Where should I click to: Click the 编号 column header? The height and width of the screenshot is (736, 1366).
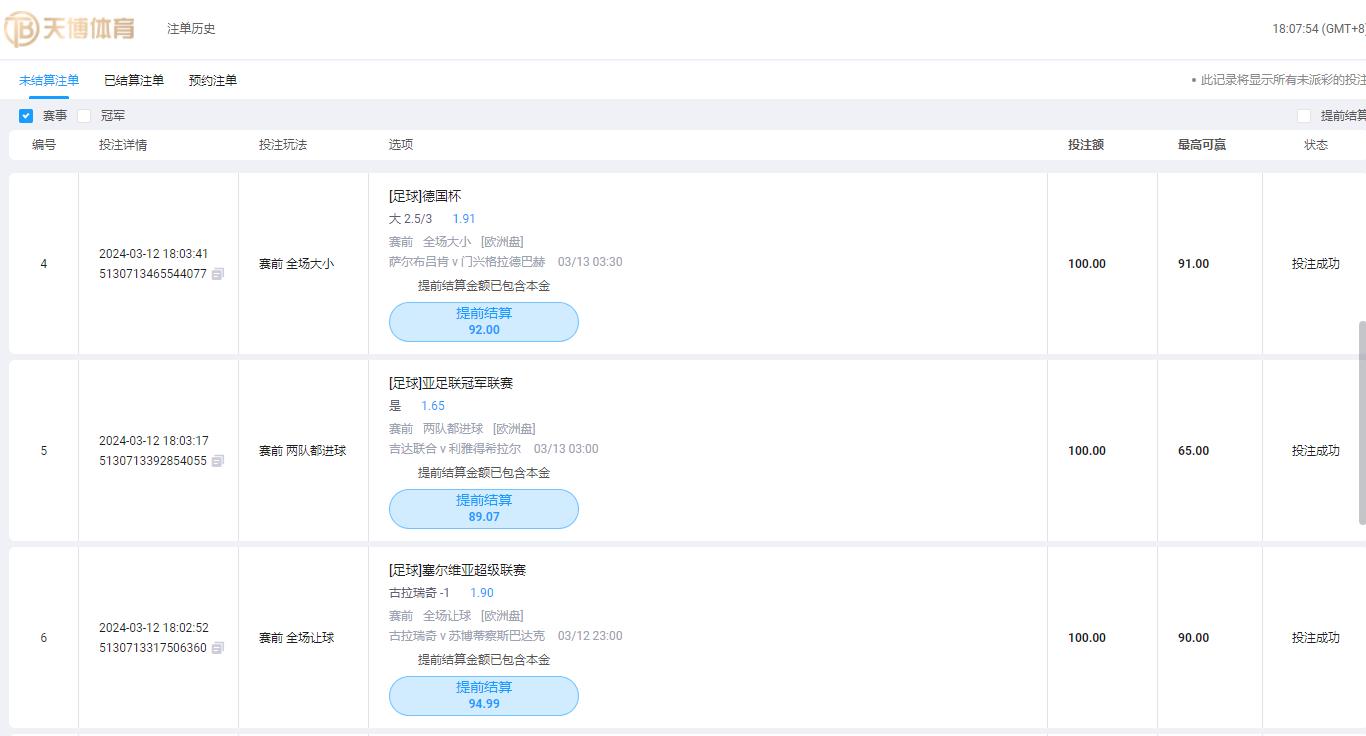tap(44, 145)
